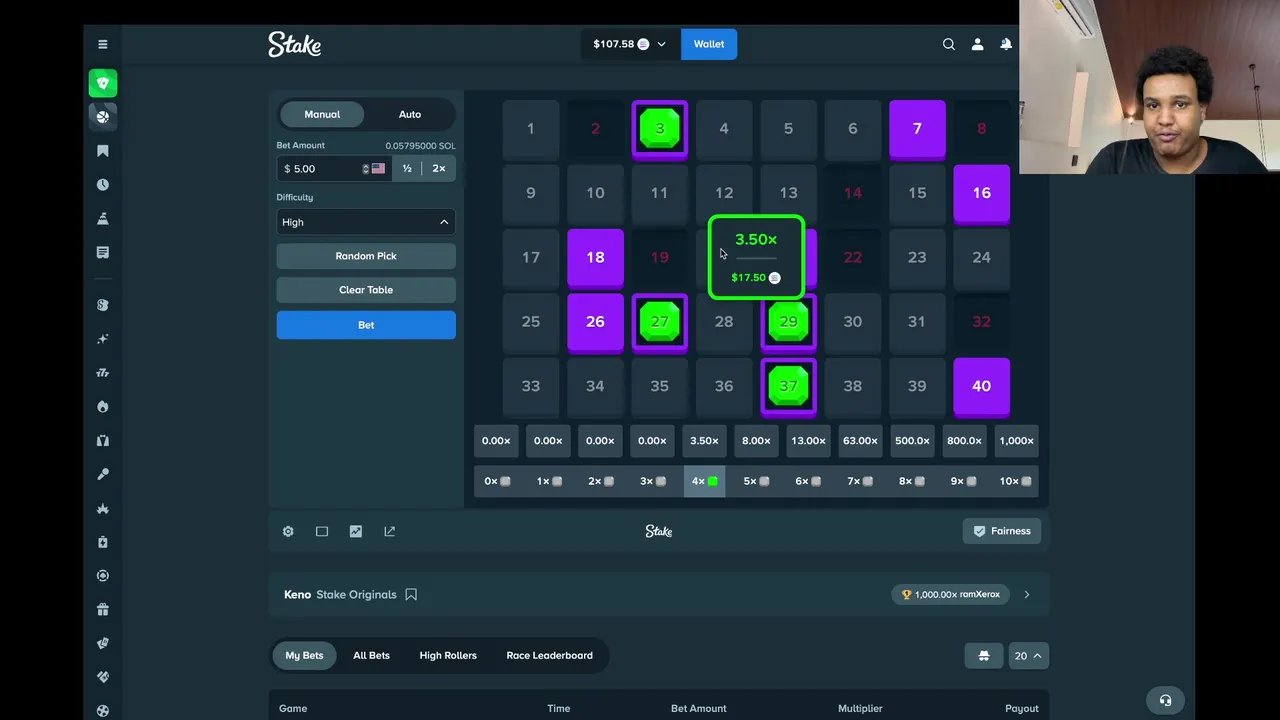
Task: Open the $107.58 balance dropdown
Action: tap(629, 44)
